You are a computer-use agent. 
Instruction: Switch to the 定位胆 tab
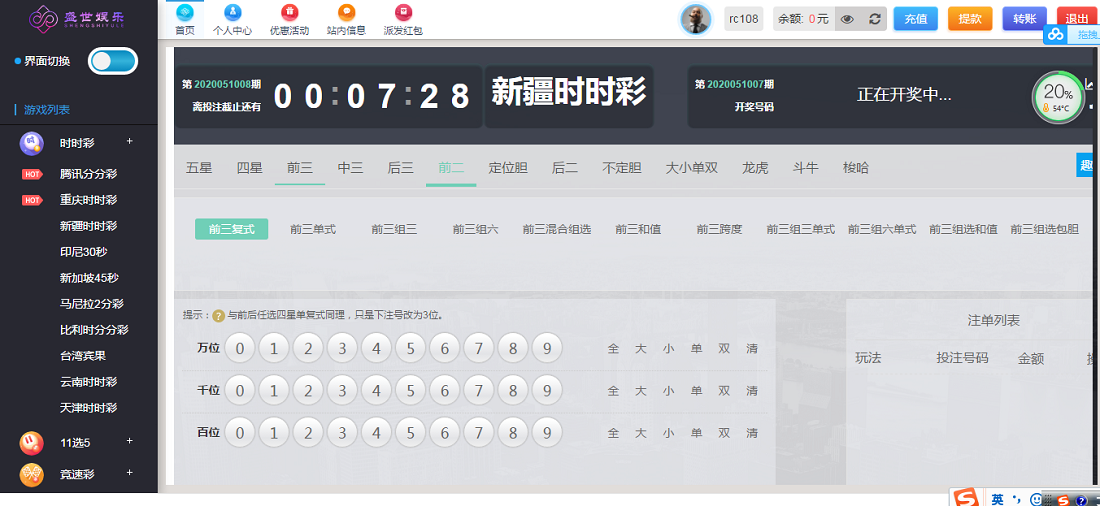tap(508, 168)
